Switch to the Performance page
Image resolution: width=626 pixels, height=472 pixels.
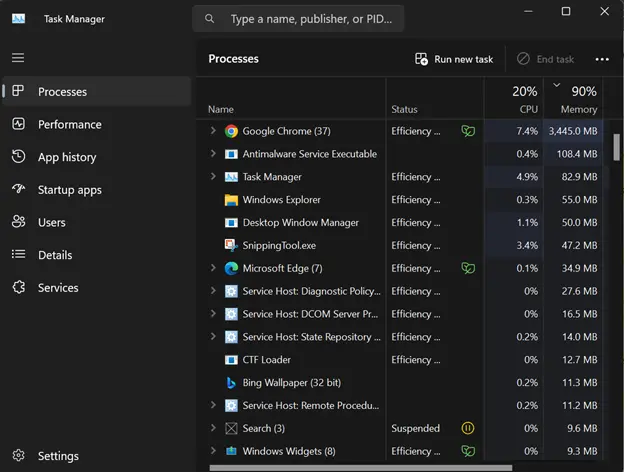pyautogui.click(x=97, y=124)
